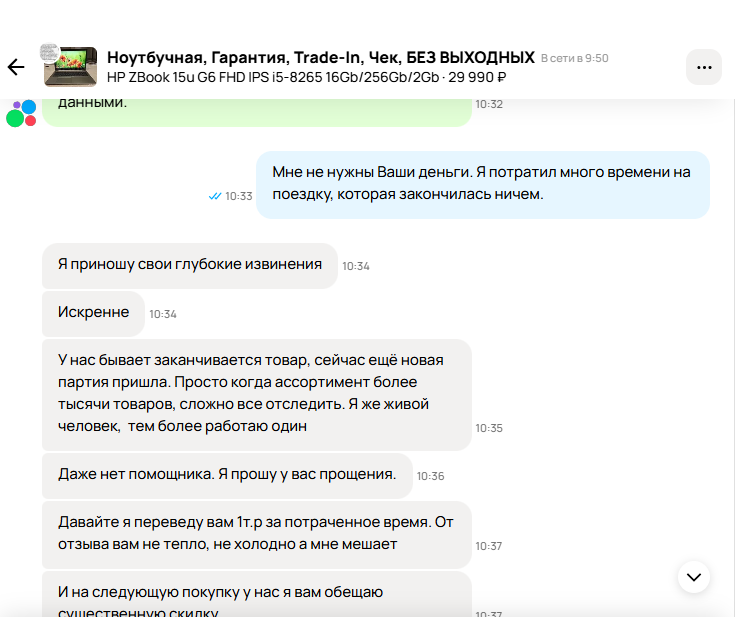Click the double-check read receipt at 10:33
The height and width of the screenshot is (617, 735).
[x=214, y=196]
